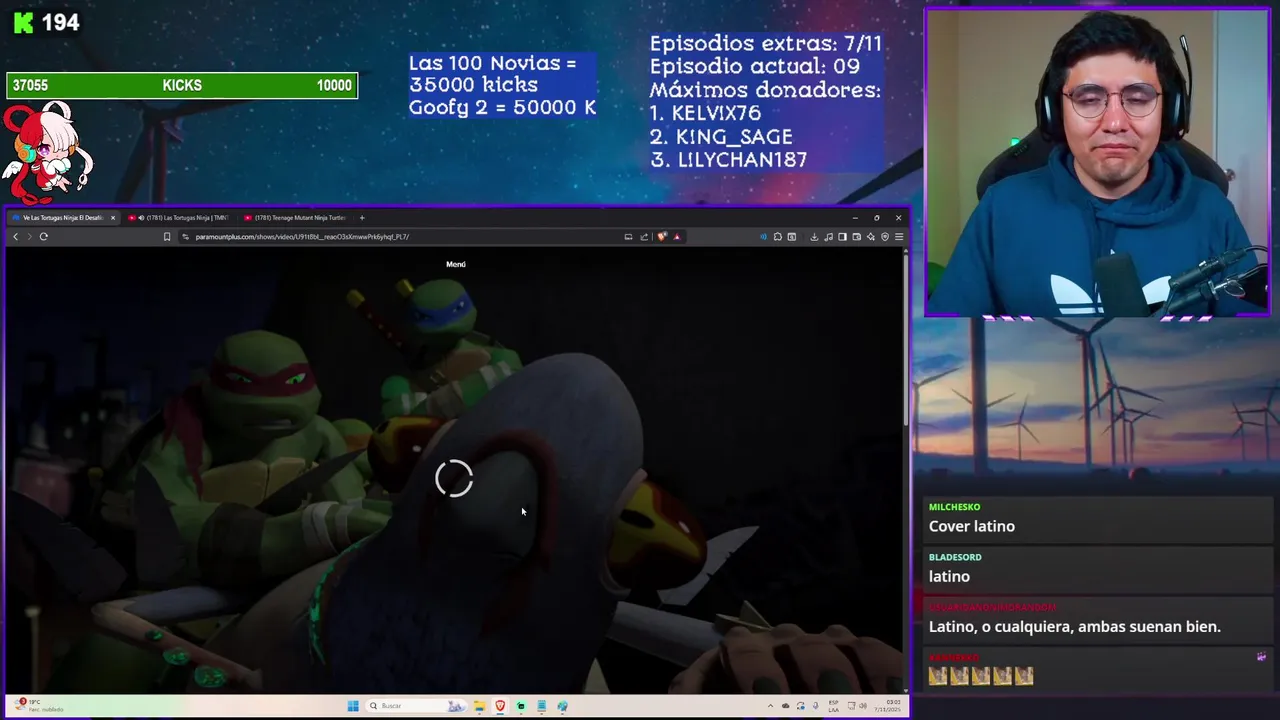This screenshot has width=1280, height=720.
Task: Open the green app icon in taskbar
Action: click(521, 706)
